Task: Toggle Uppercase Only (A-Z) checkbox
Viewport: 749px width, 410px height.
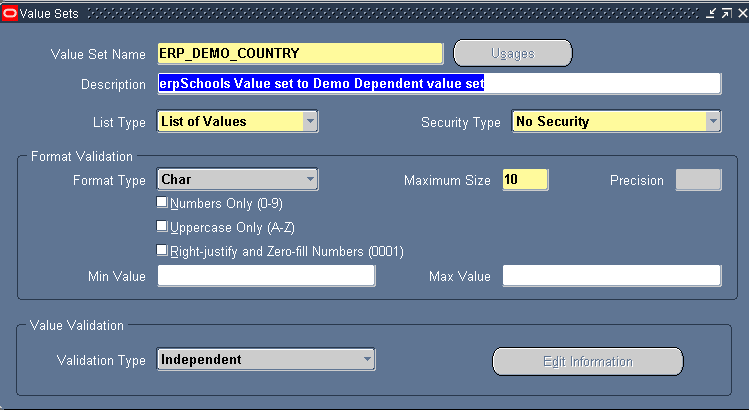Action: (x=162, y=226)
